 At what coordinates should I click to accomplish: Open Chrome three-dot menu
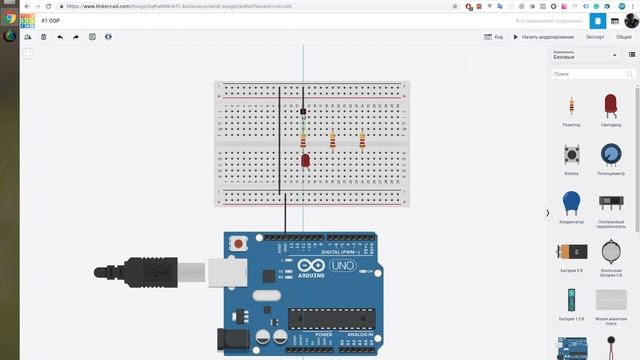coord(633,6)
